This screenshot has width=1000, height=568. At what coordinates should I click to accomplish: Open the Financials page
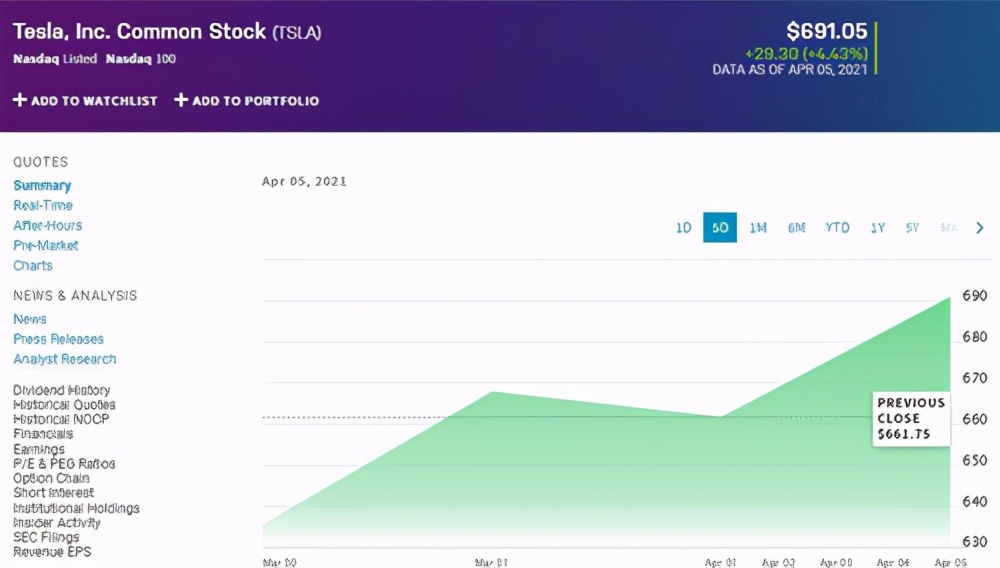point(43,434)
